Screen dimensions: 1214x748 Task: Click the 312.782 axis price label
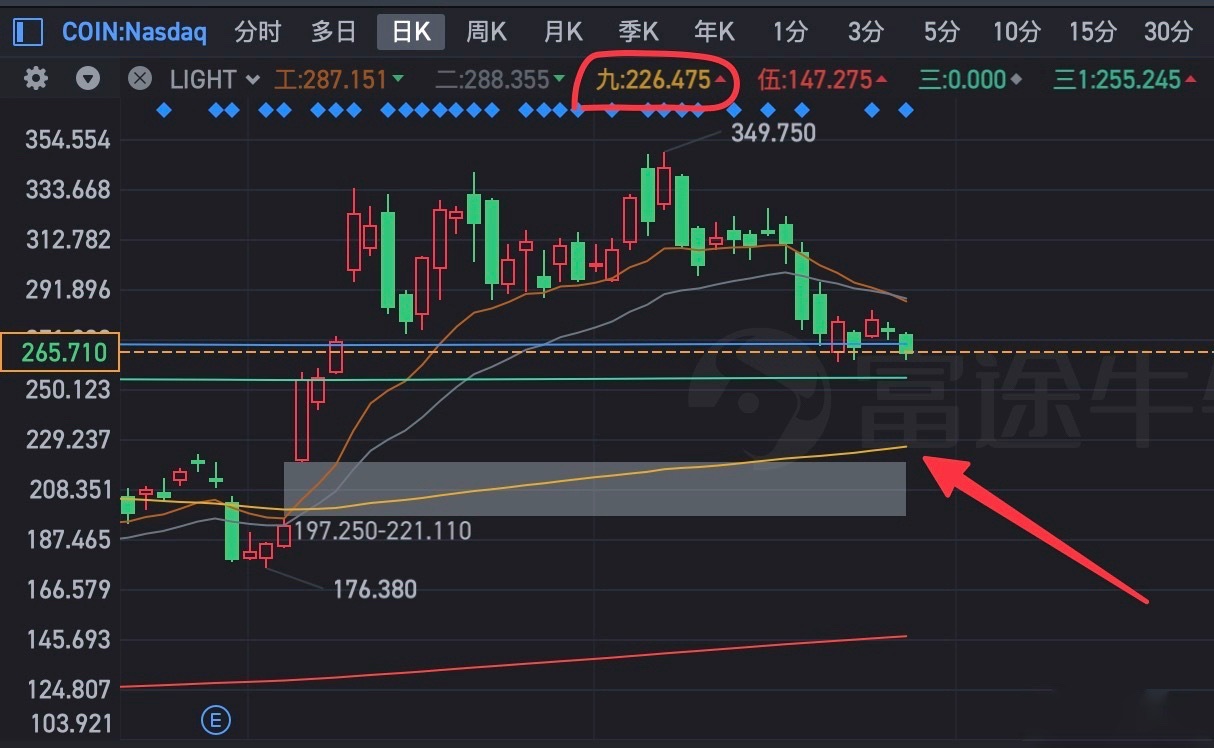coord(66,240)
